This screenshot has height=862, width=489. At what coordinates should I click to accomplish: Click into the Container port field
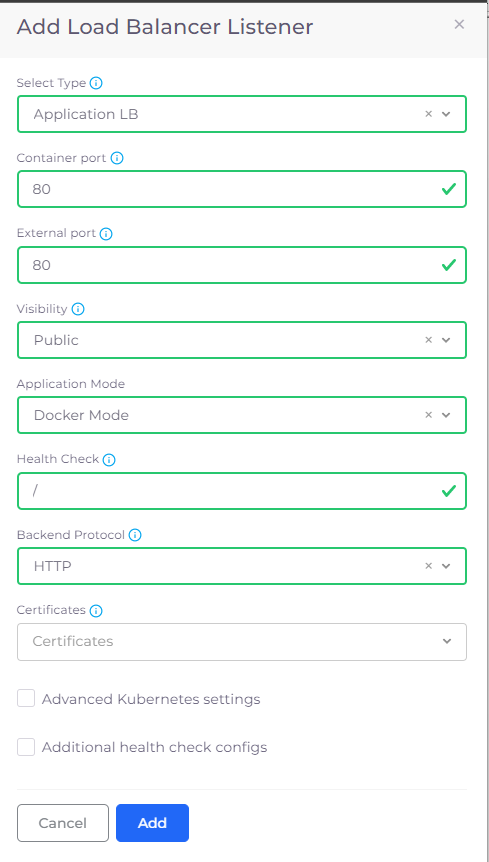tap(242, 189)
